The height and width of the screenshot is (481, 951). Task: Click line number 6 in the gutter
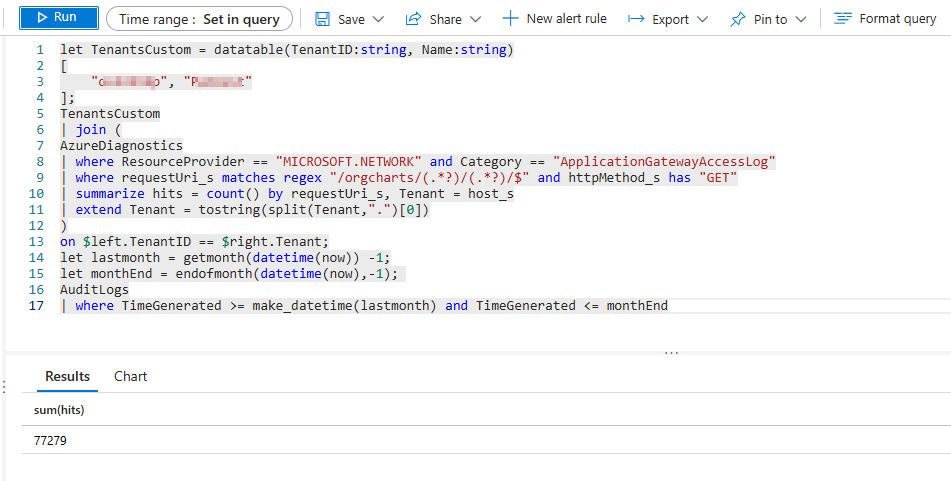[40, 129]
